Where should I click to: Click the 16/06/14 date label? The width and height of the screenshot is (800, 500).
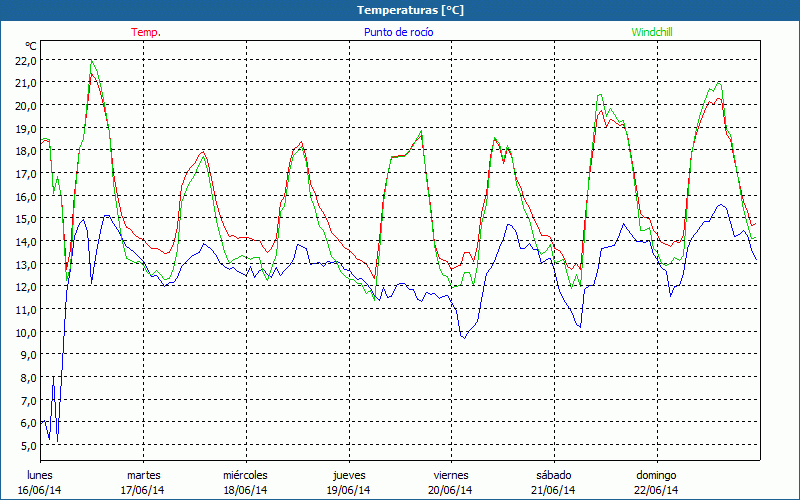40,490
